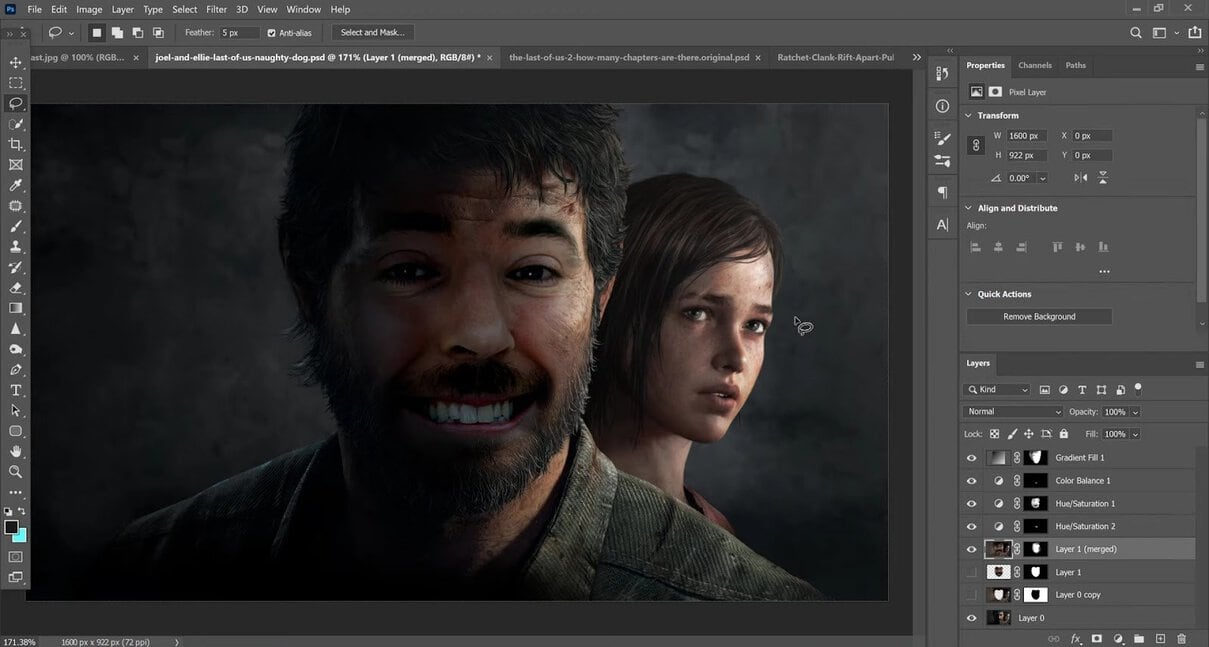Image resolution: width=1209 pixels, height=647 pixels.
Task: Click Align Left Edges icon
Action: click(975, 247)
